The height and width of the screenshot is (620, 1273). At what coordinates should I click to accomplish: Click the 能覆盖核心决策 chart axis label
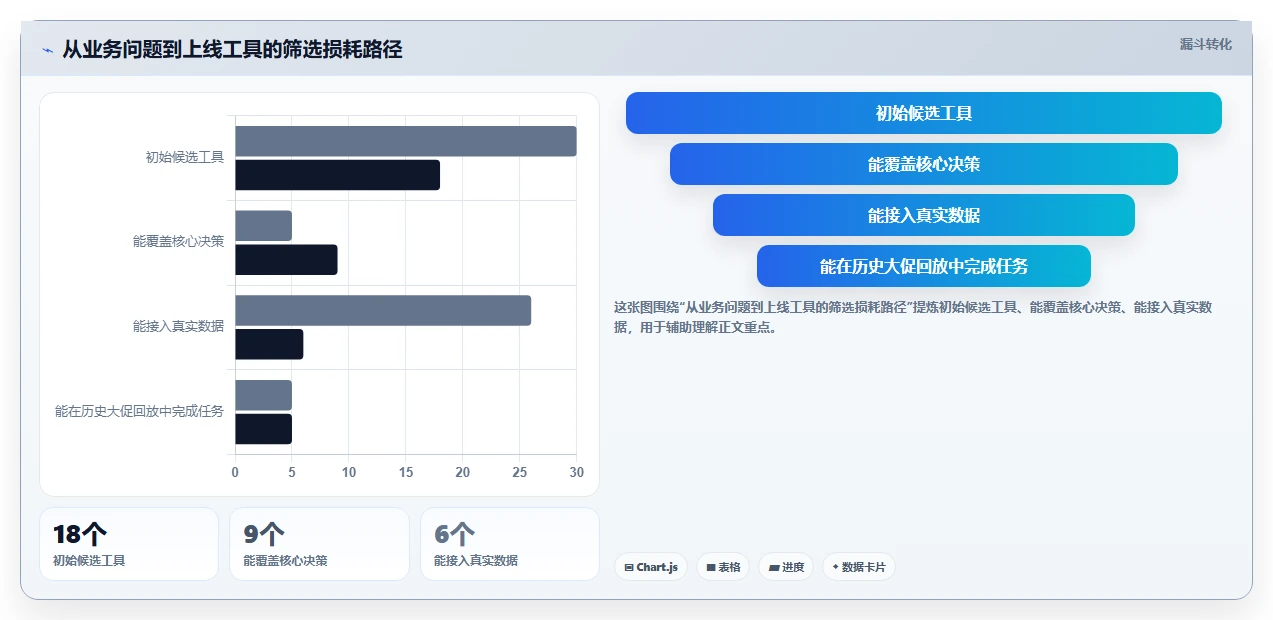(178, 241)
